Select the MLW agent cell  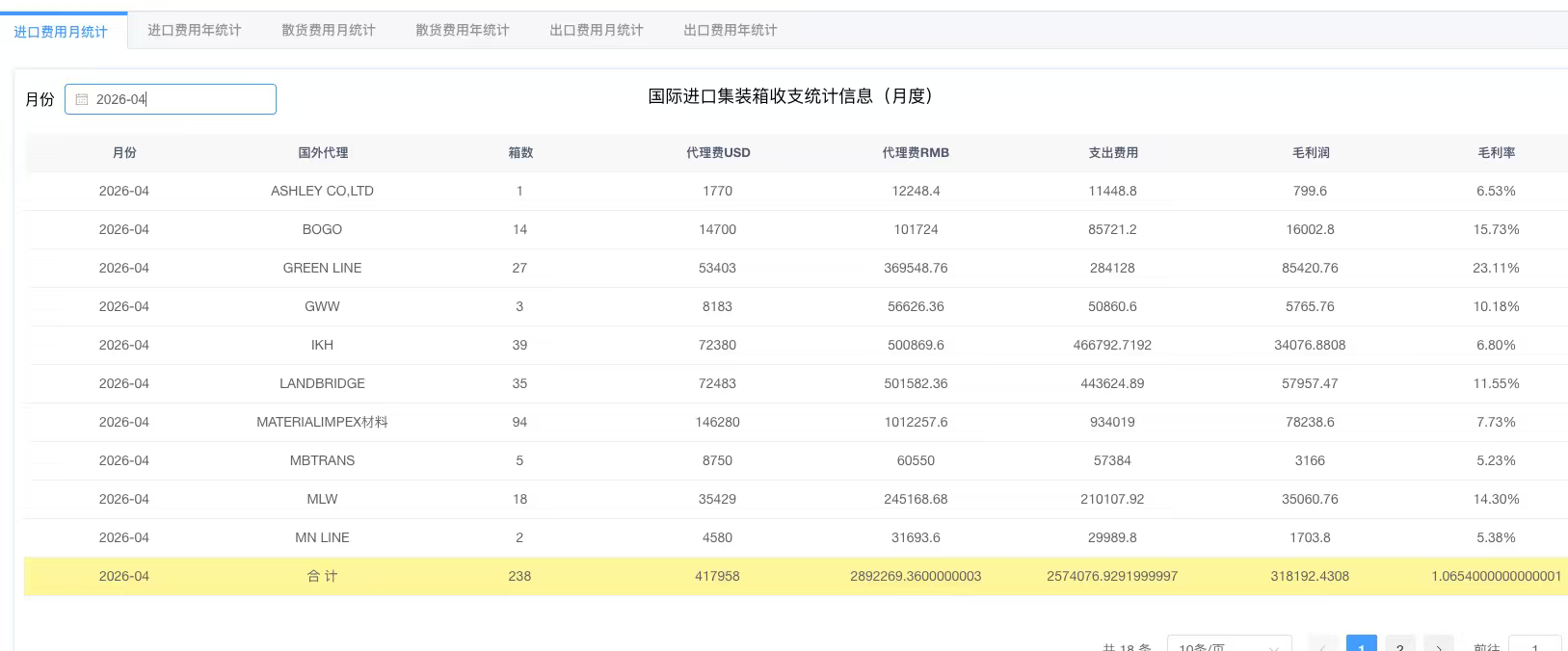[322, 499]
